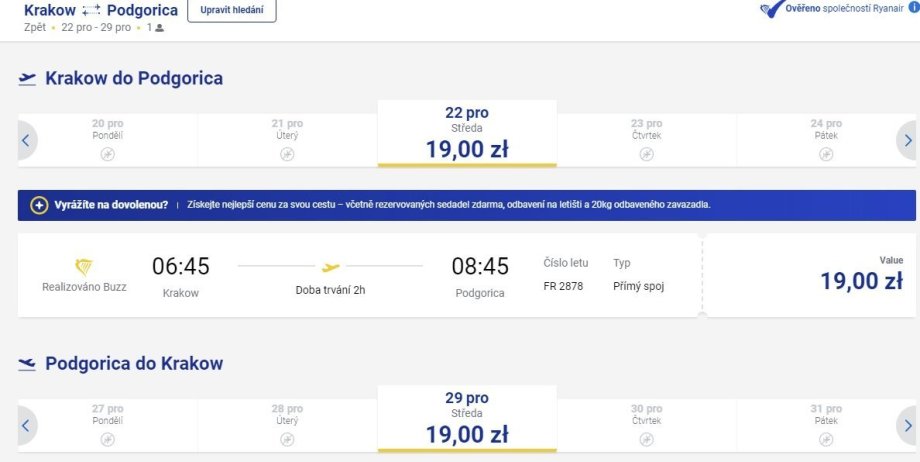Click the info icon next to Ověřeno společností Ryanair
Screen dimensions: 920x462
click(913, 9)
